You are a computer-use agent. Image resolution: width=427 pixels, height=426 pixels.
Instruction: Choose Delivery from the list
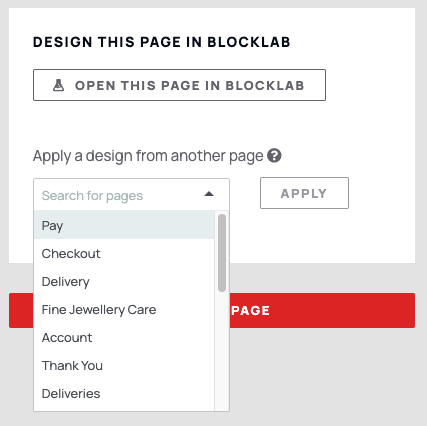coord(124,282)
